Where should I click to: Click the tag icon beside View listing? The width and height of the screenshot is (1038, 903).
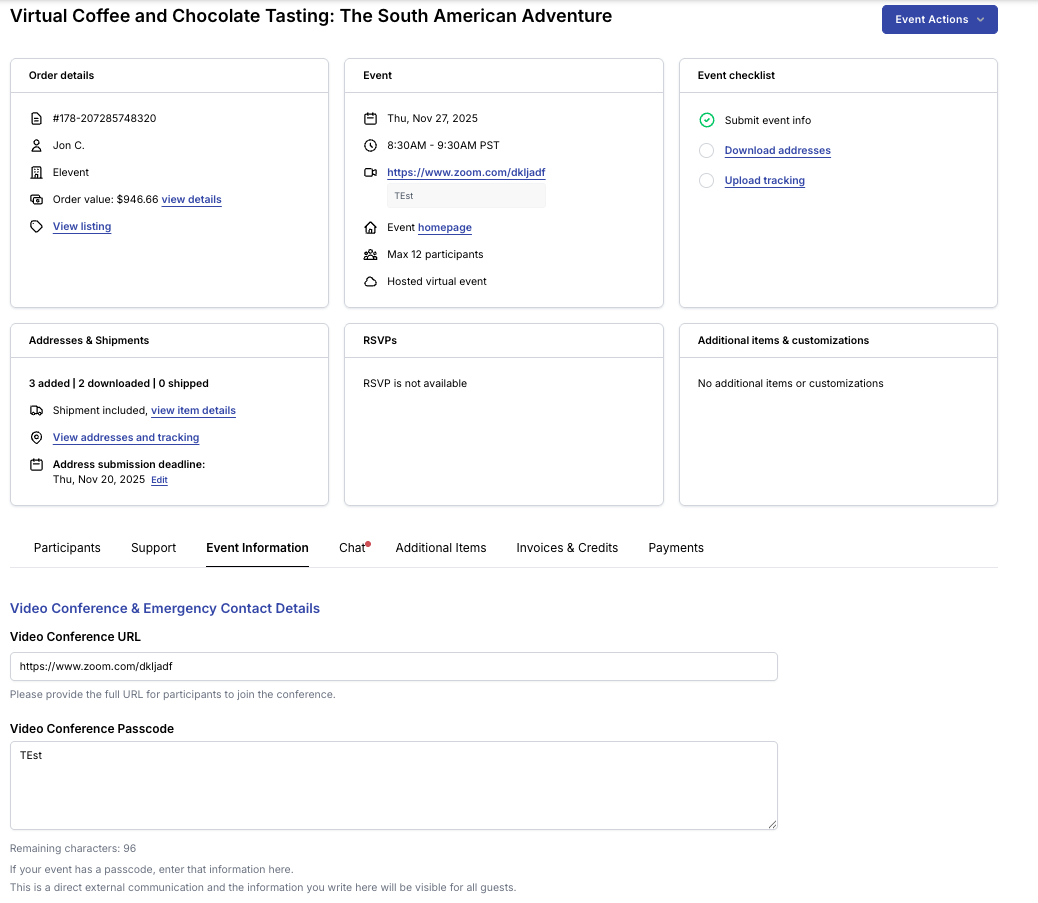(x=36, y=227)
